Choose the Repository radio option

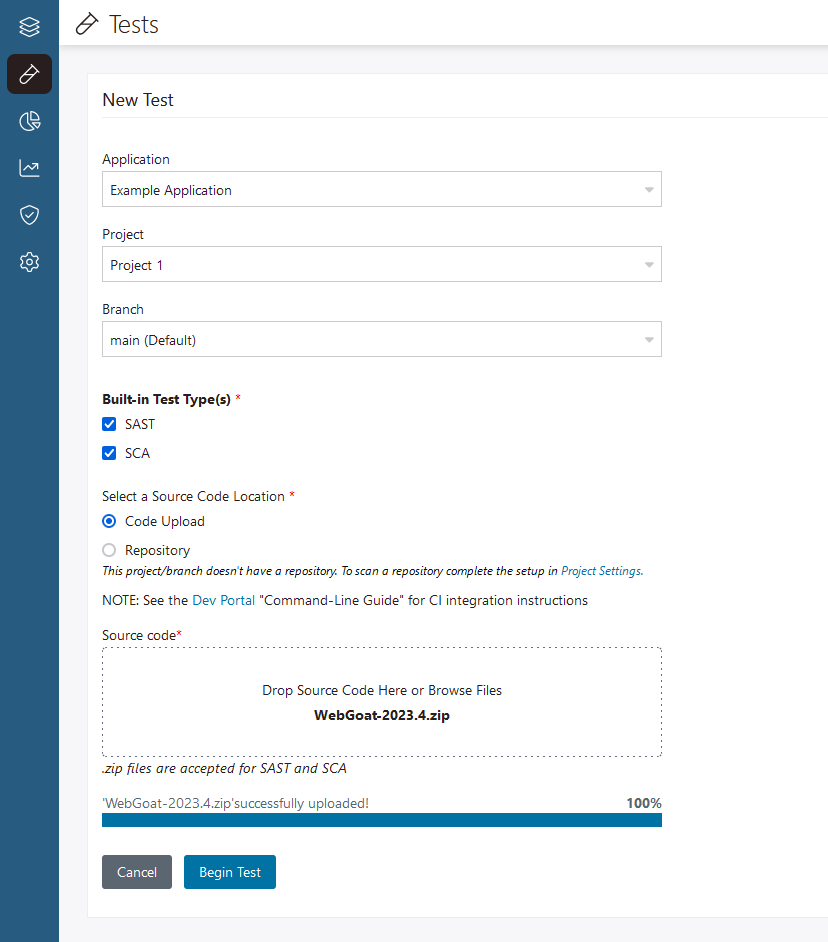pos(110,550)
